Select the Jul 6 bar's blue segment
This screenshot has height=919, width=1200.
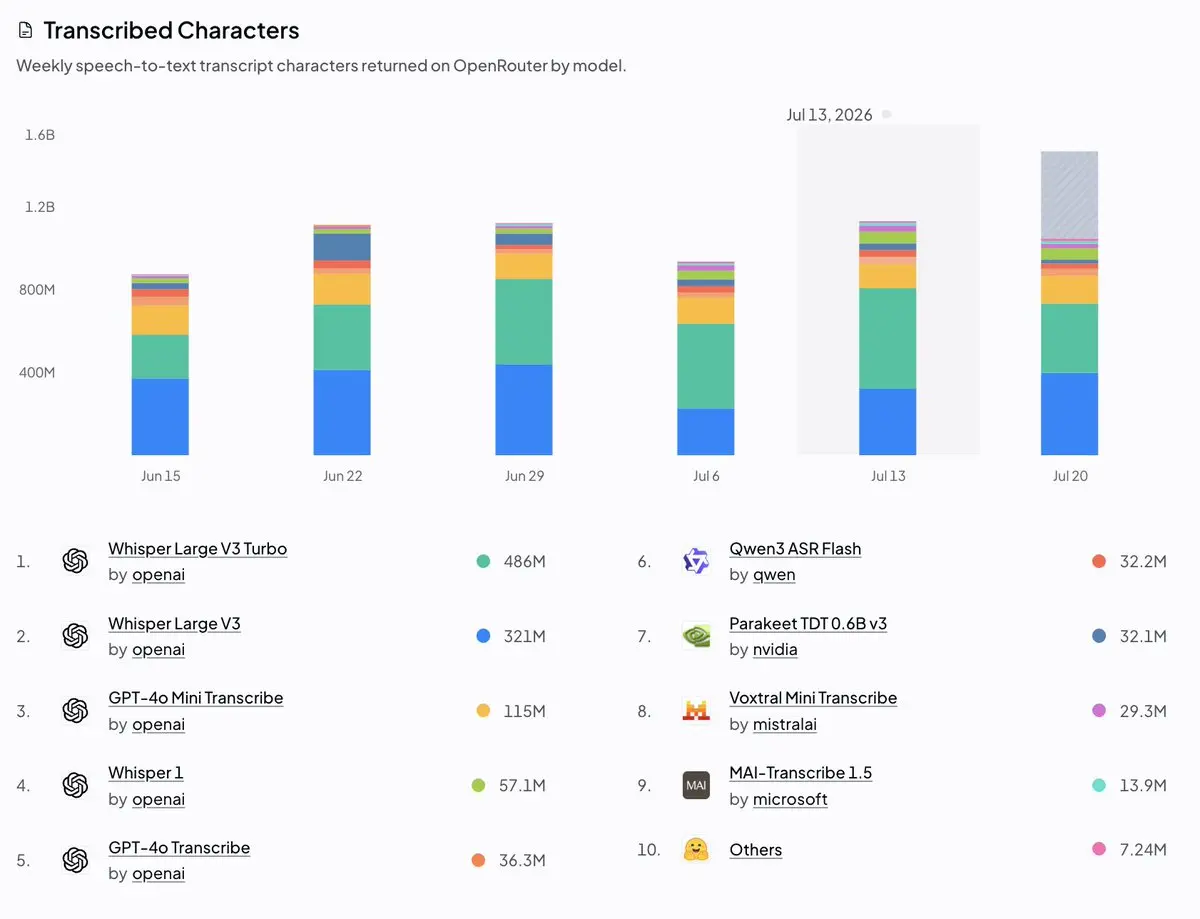[x=706, y=432]
